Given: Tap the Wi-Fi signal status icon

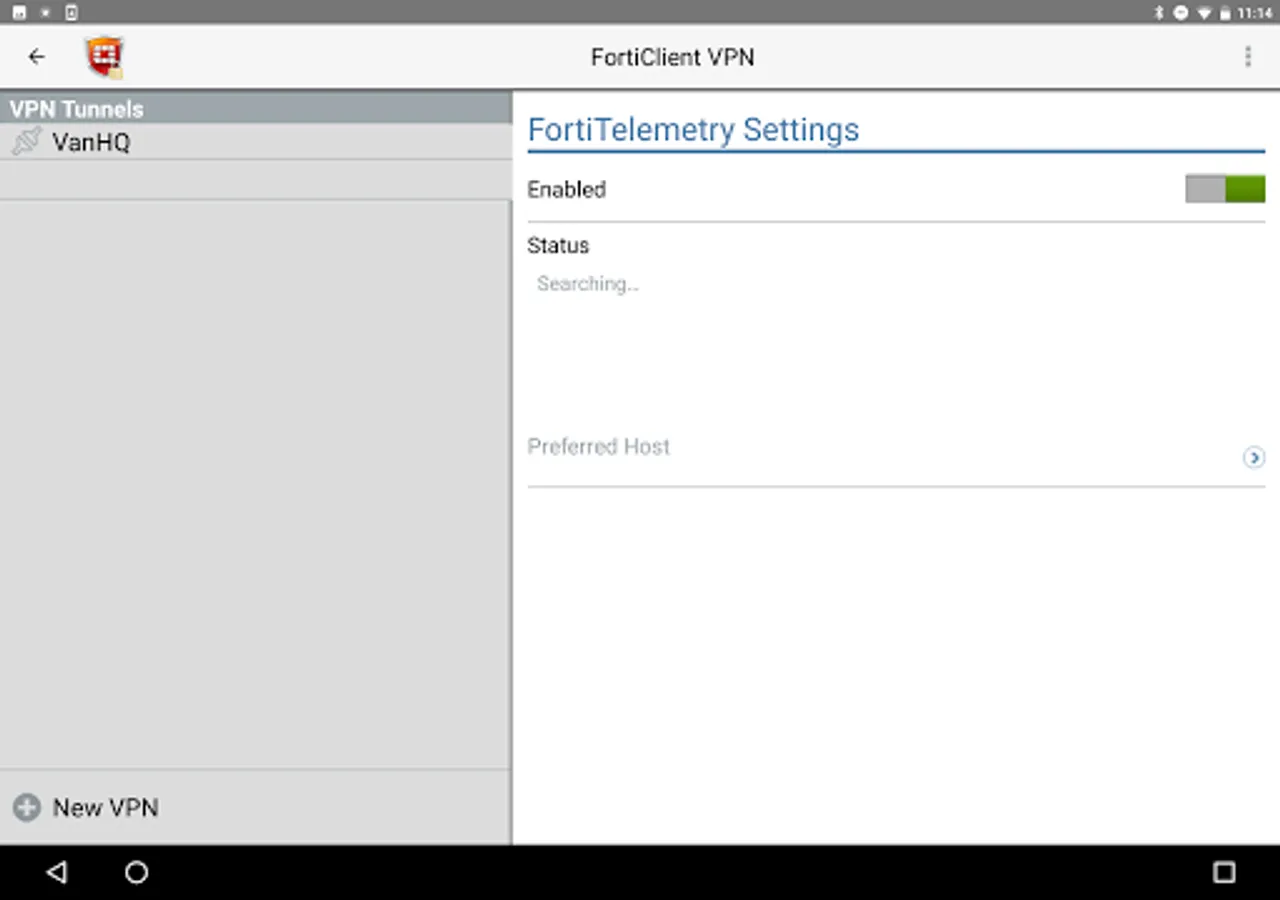Looking at the screenshot, I should click(1204, 13).
